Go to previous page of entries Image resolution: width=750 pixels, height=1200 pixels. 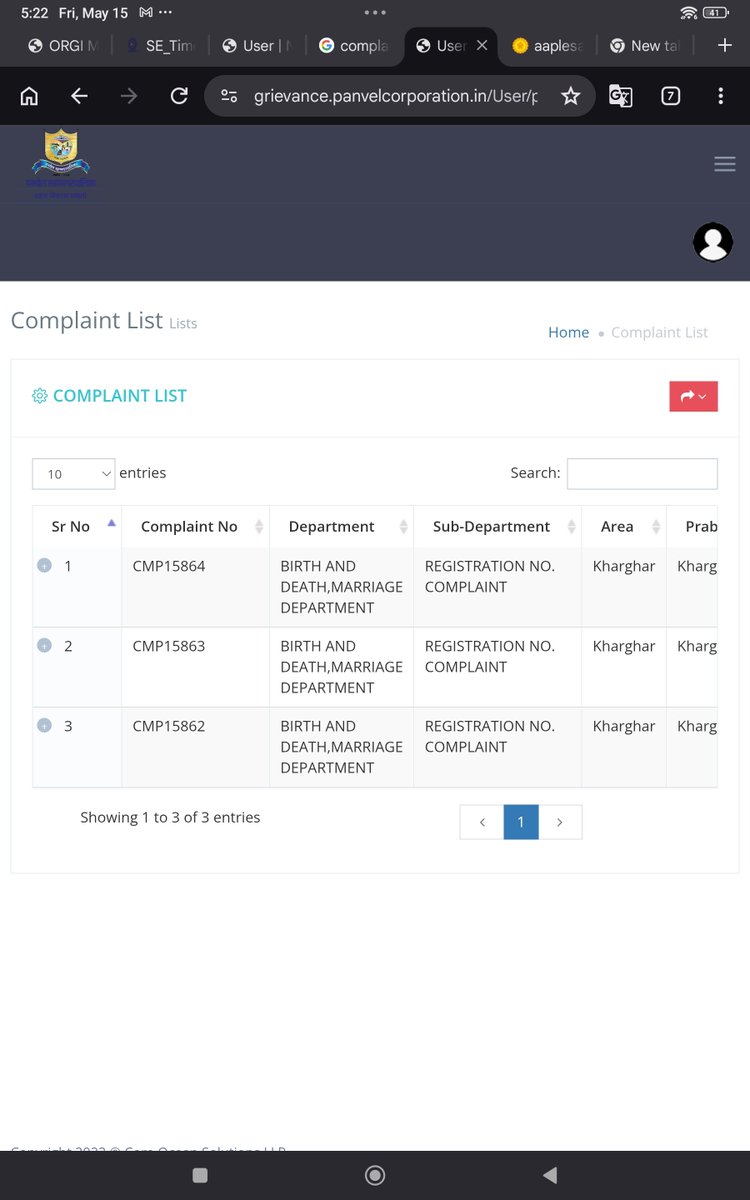pyautogui.click(x=482, y=822)
